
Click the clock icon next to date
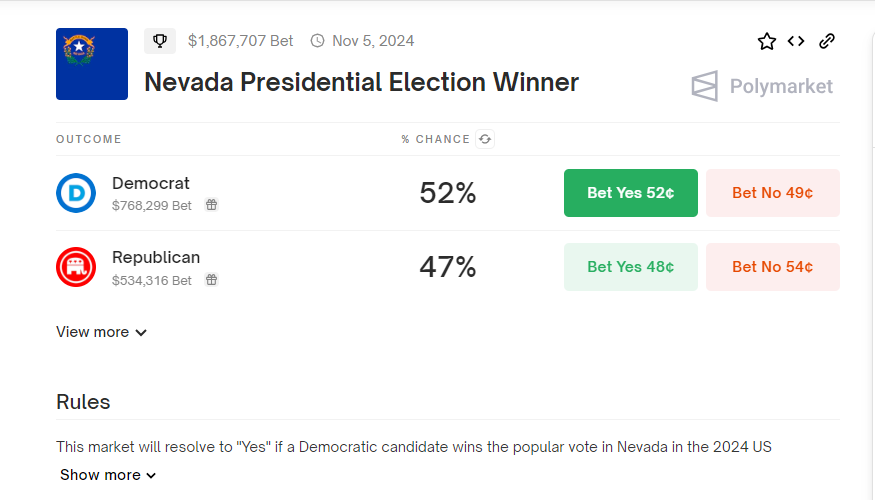tap(318, 41)
